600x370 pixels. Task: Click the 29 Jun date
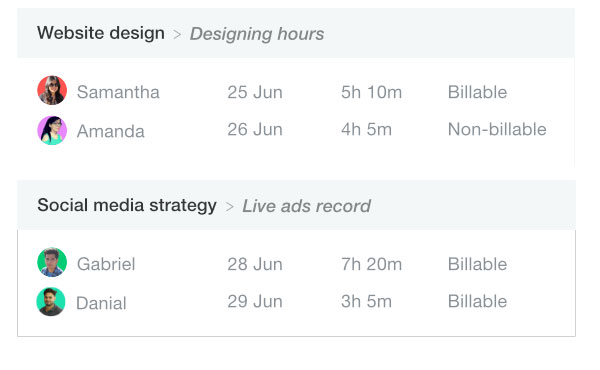coord(255,302)
